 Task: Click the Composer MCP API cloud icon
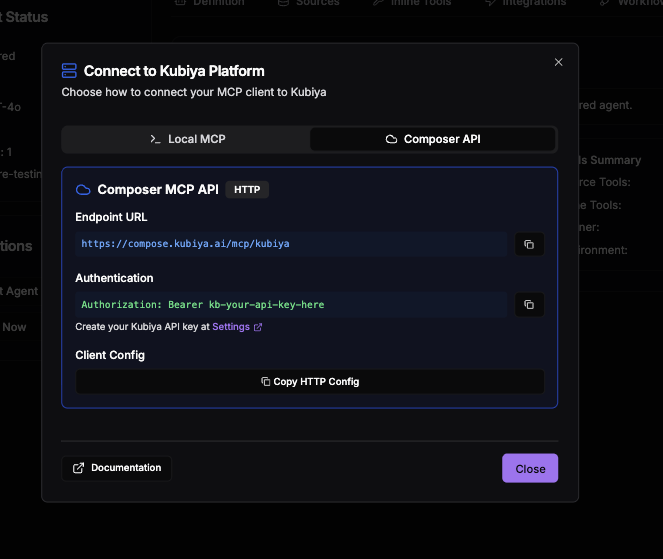(x=83, y=190)
